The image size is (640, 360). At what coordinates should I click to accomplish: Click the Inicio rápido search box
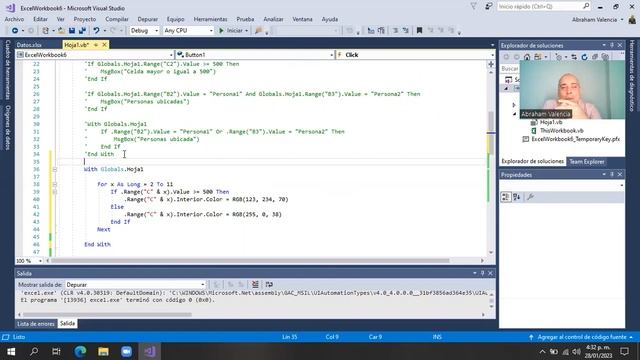point(543,7)
